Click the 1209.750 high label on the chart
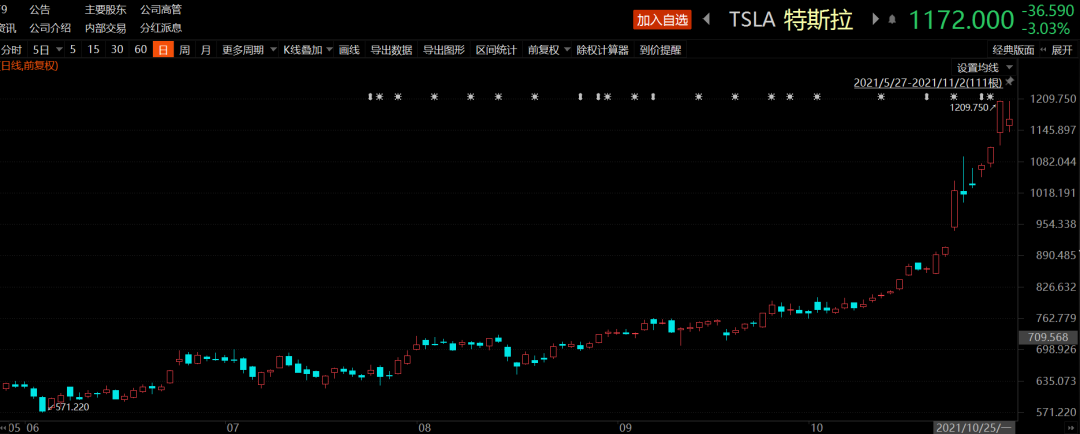 tap(969, 107)
